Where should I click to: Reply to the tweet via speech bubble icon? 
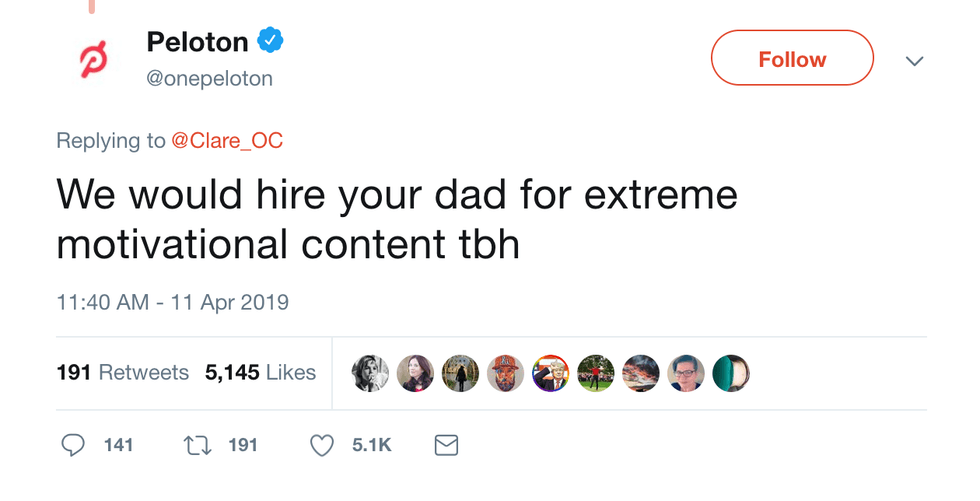coord(73,445)
